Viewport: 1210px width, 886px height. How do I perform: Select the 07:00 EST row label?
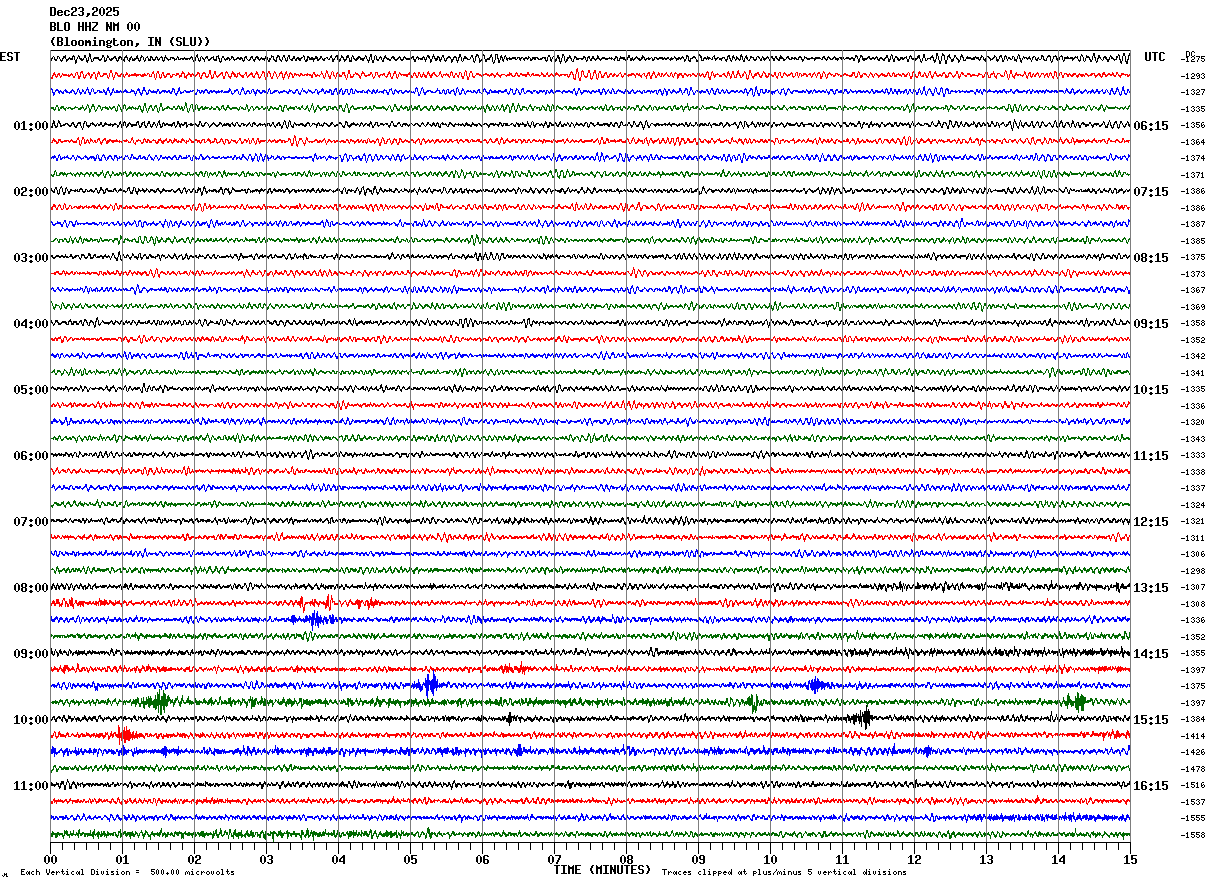31,522
